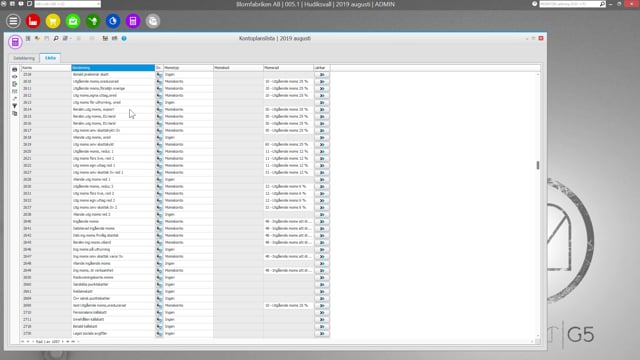Click the highlighted Benämning column header
The image size is (640, 360).
point(113,68)
